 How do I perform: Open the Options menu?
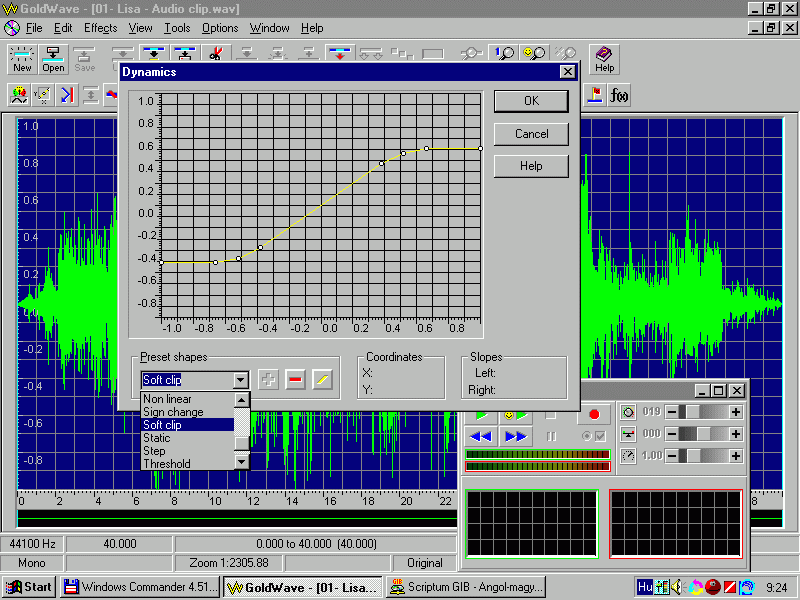(220, 28)
